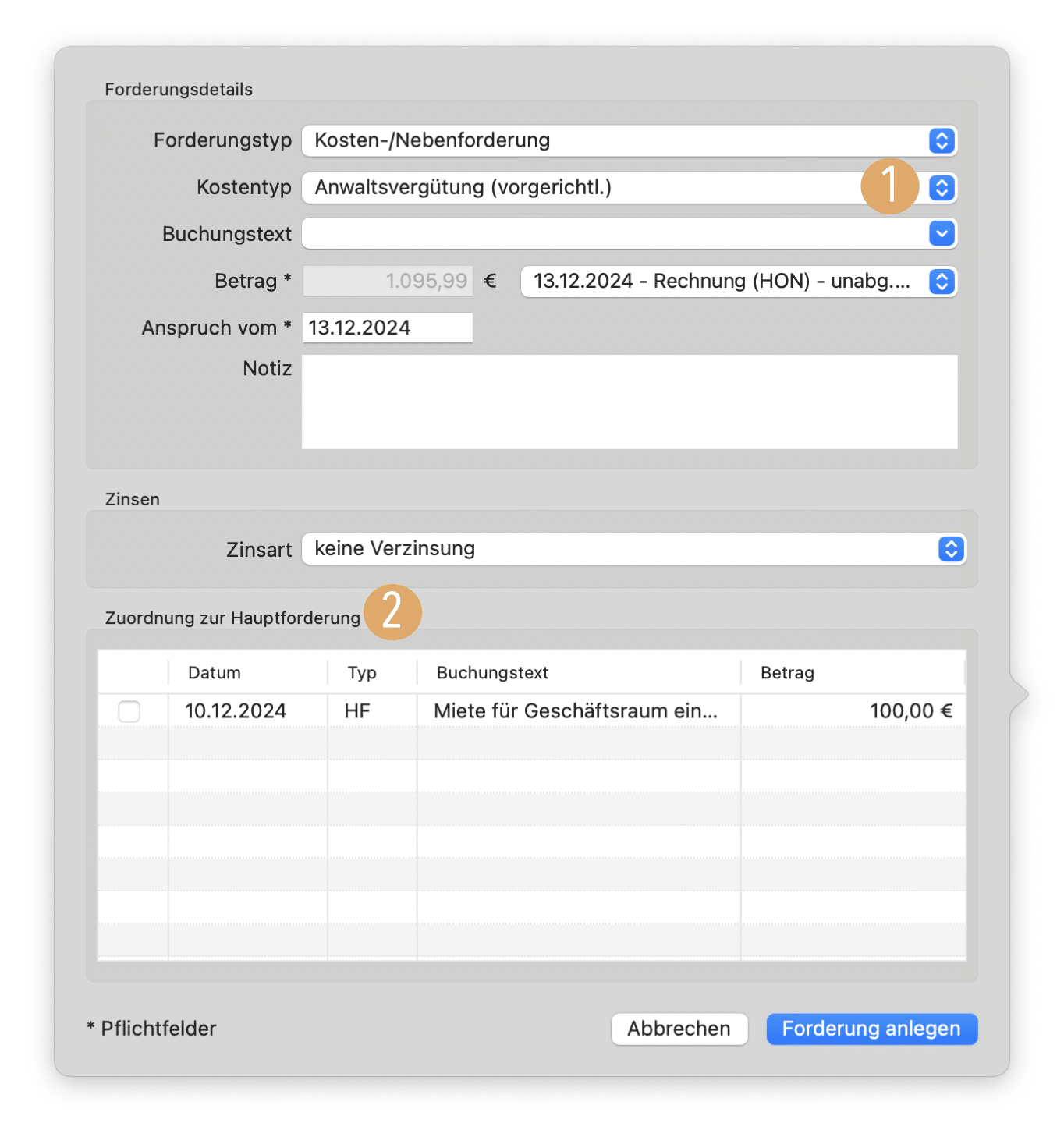Click the Forderung anlegen button
1064x1137 pixels.
(871, 1029)
